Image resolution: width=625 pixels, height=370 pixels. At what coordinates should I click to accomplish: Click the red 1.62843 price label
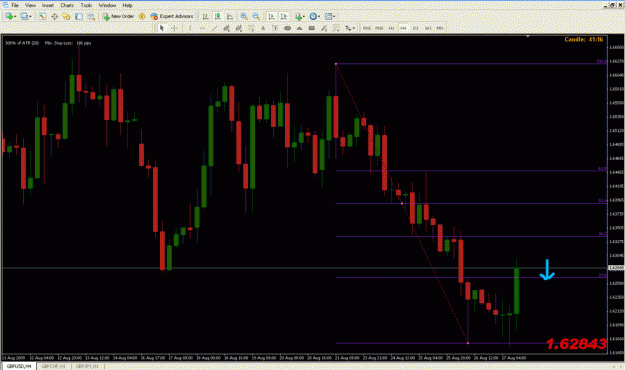[576, 344]
